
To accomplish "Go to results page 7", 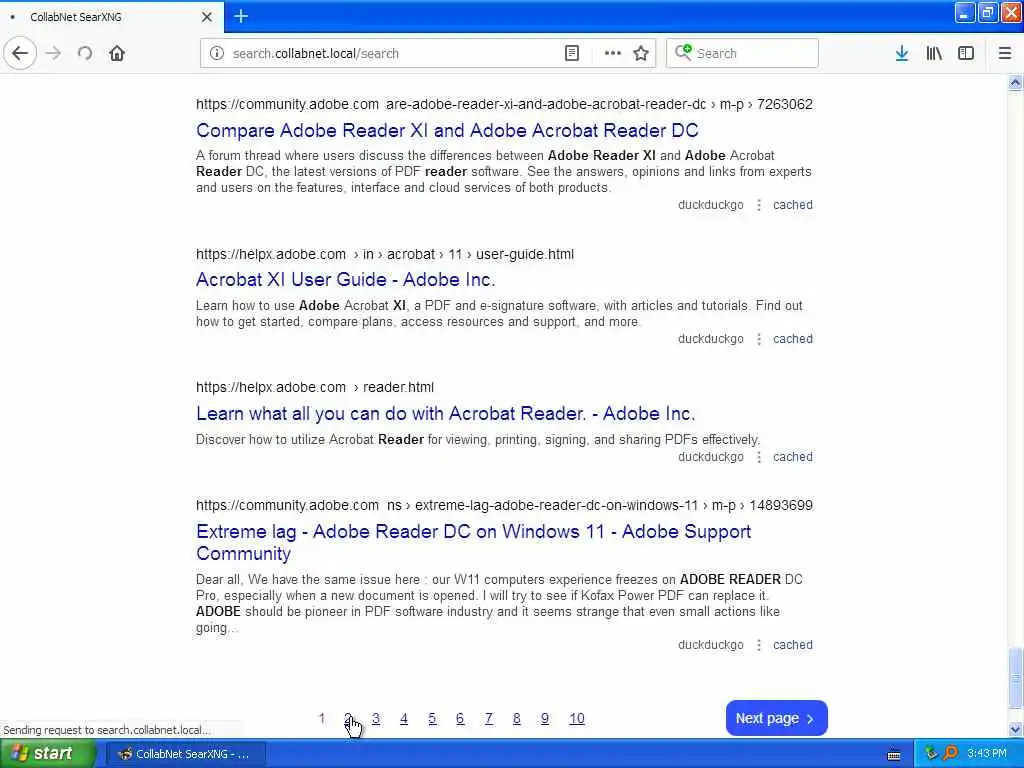I will point(488,718).
